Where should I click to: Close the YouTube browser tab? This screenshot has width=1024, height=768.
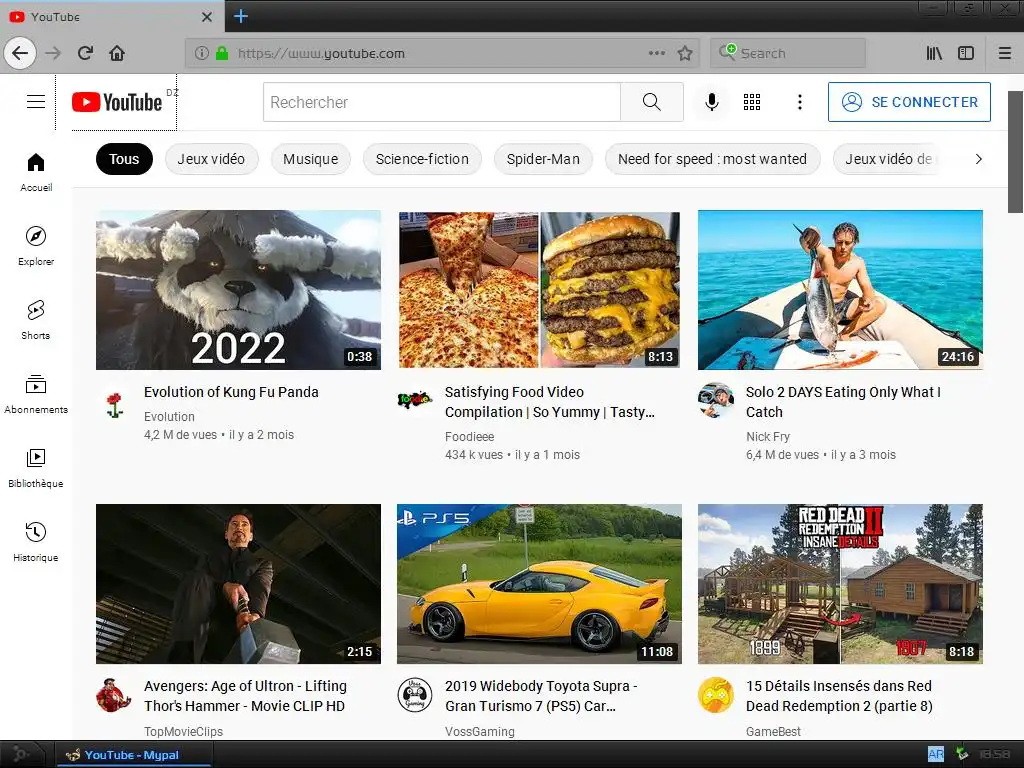coord(206,17)
